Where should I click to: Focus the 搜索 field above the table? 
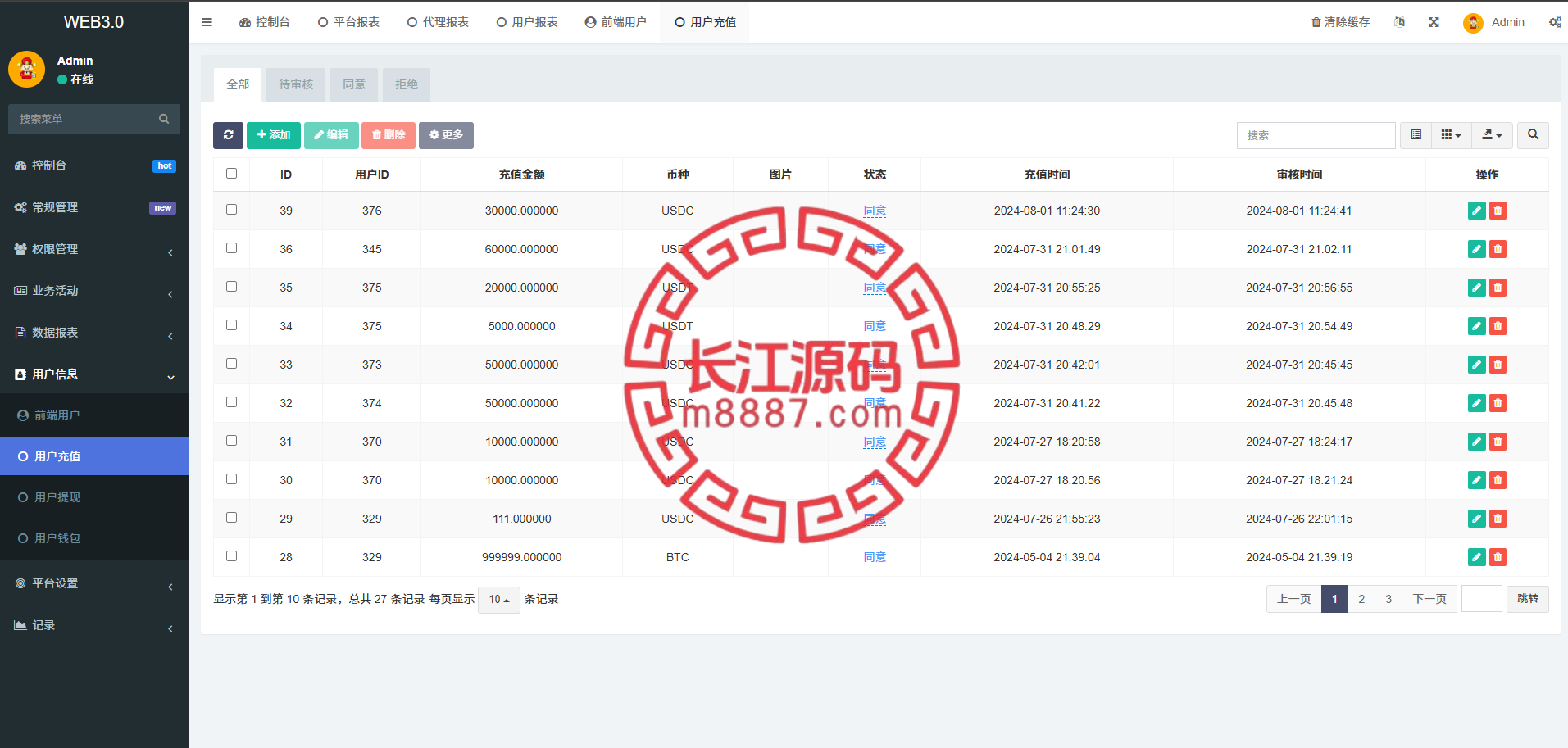(x=1316, y=135)
